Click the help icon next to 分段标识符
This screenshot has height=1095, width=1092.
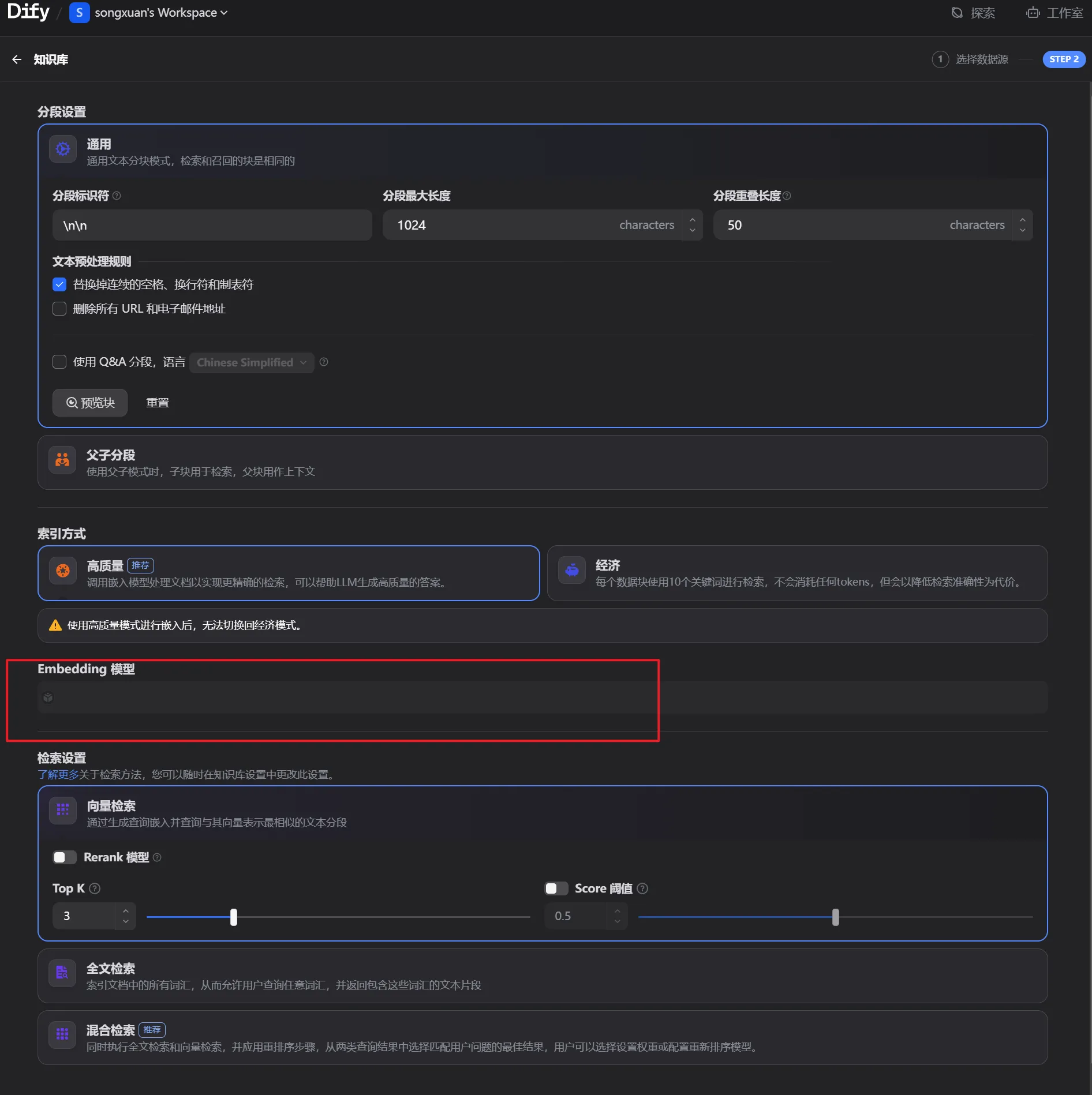coord(117,196)
